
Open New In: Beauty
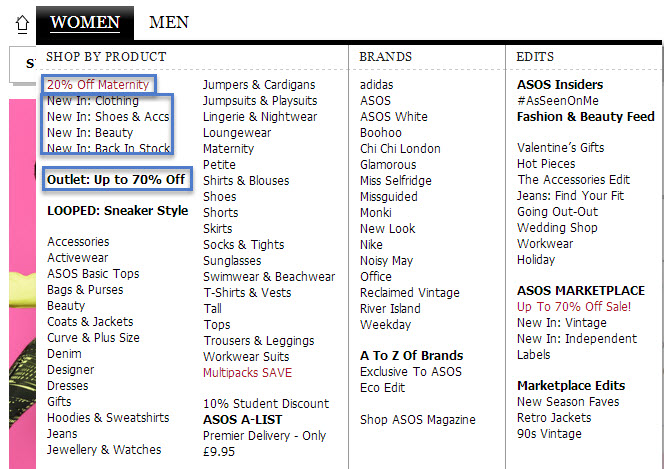[x=90, y=133]
